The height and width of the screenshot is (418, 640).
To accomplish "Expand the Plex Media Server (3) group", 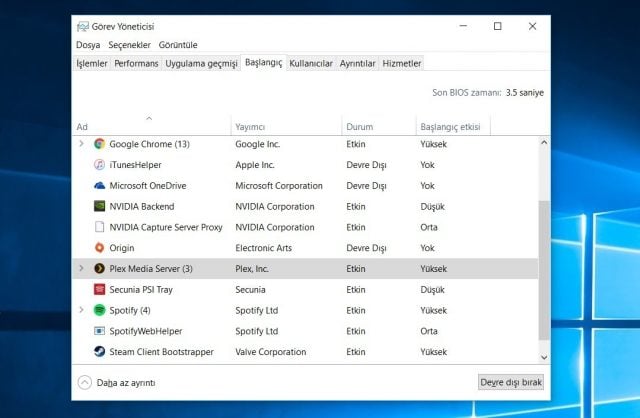I will 81,269.
